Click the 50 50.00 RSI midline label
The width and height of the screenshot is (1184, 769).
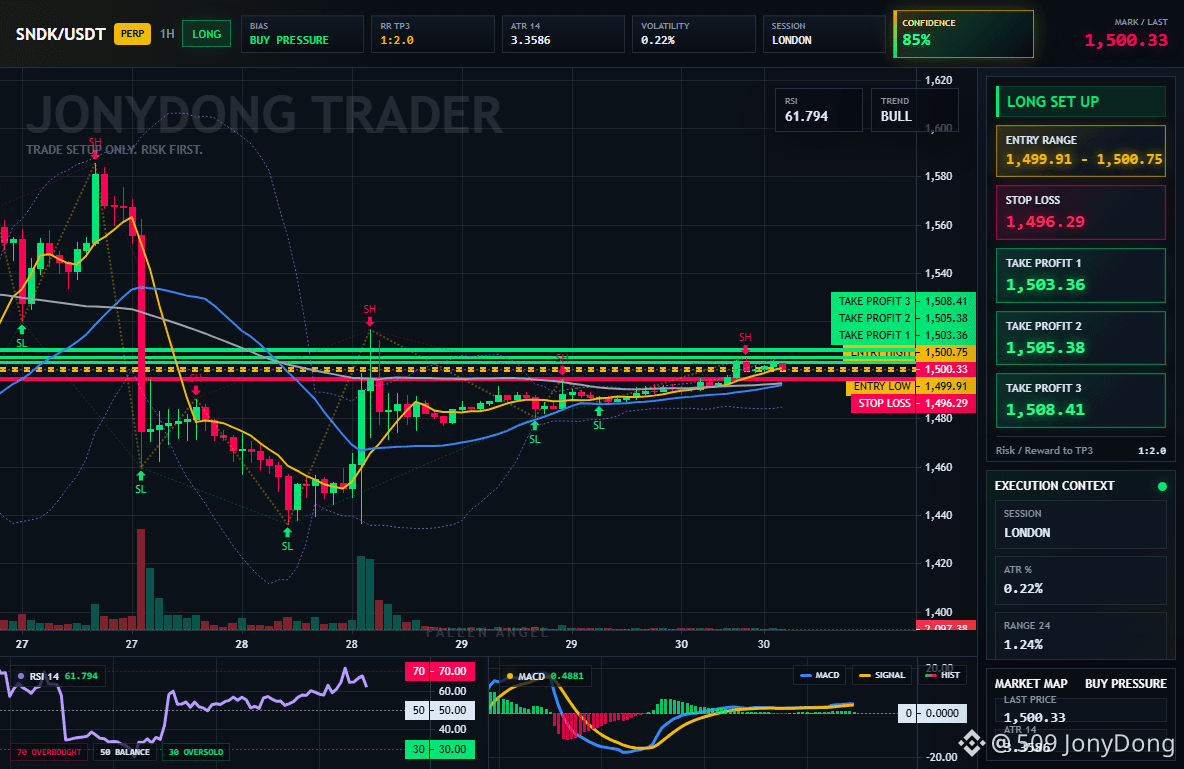pos(439,710)
